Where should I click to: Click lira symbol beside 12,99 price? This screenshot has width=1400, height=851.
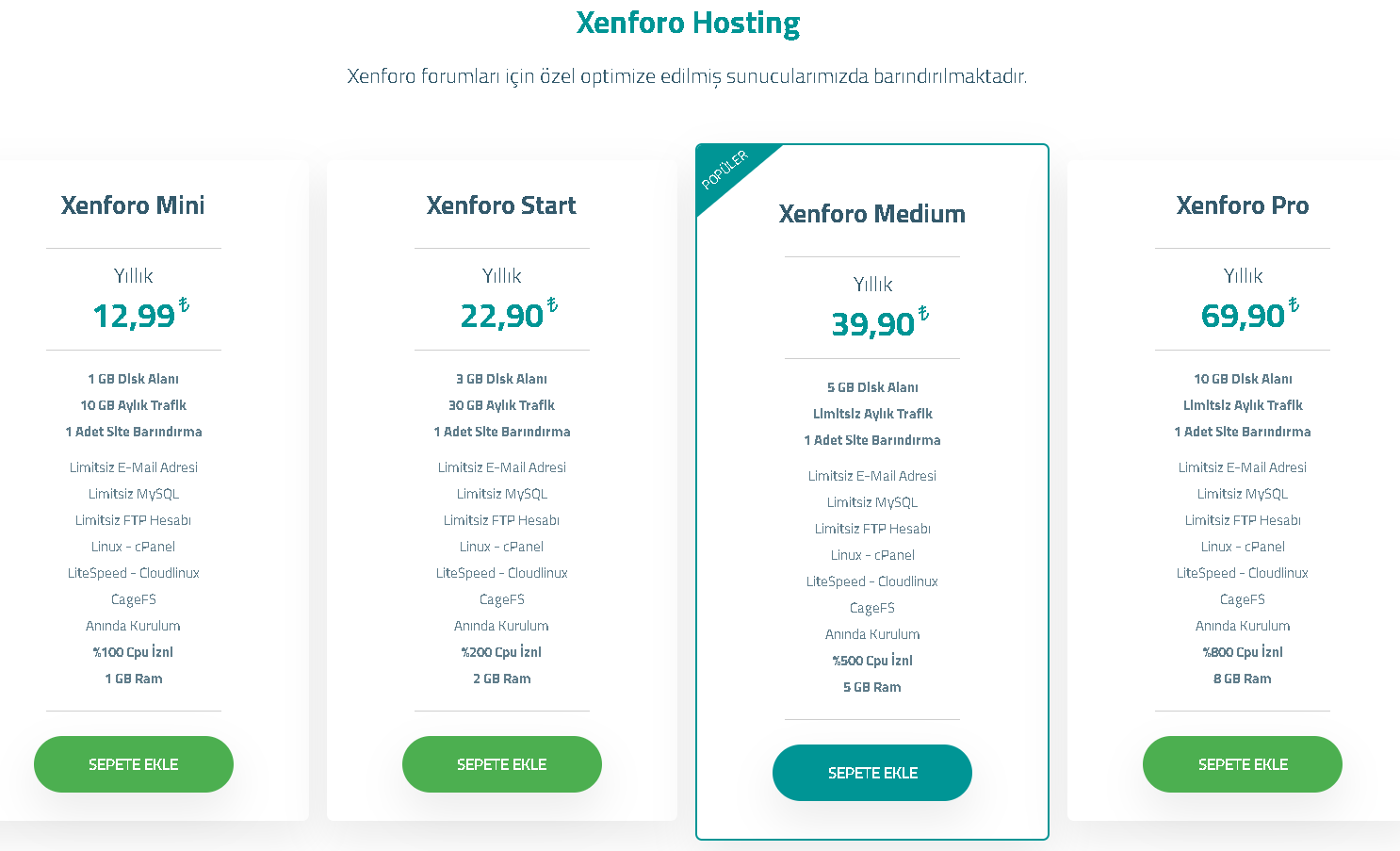coord(184,304)
